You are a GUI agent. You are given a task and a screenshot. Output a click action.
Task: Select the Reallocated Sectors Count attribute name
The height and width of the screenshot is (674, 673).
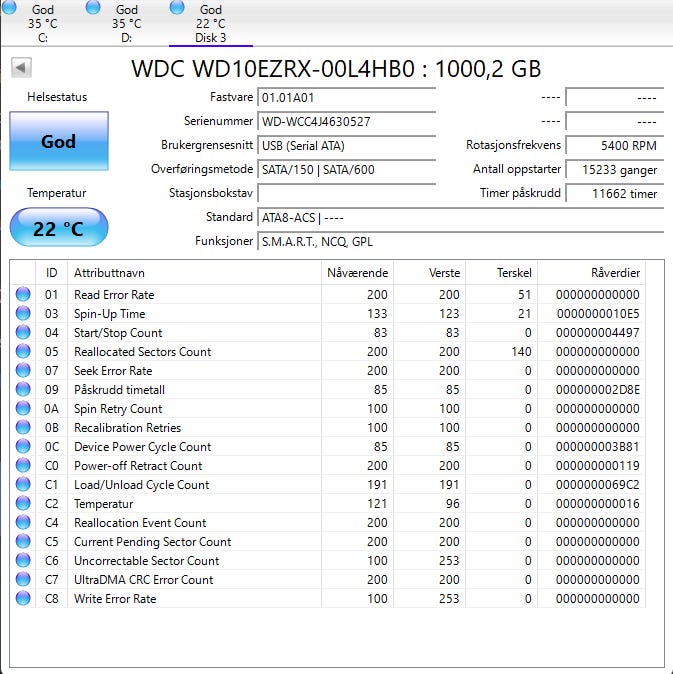click(142, 352)
